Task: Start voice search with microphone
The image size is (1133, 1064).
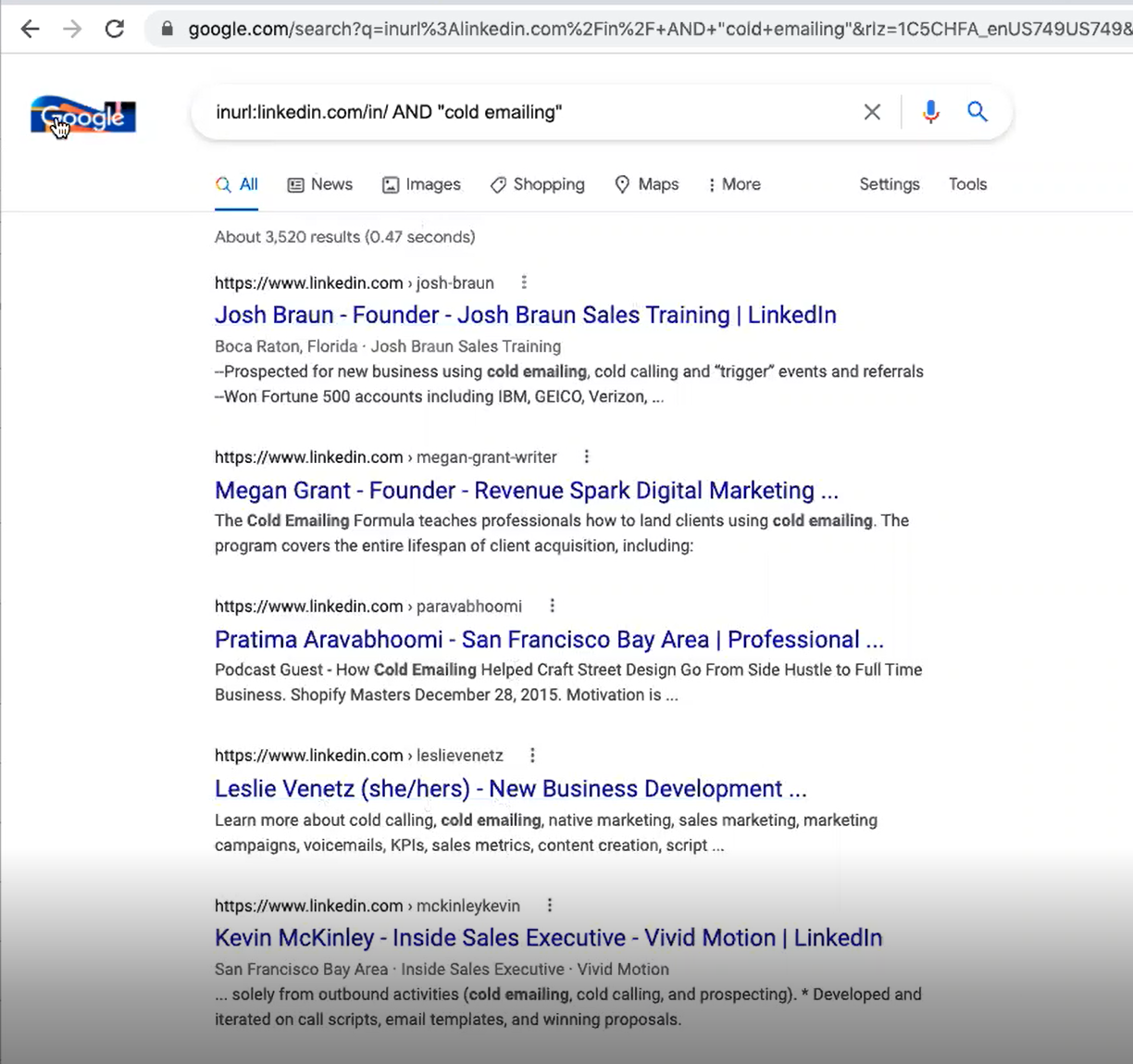Action: pyautogui.click(x=931, y=112)
